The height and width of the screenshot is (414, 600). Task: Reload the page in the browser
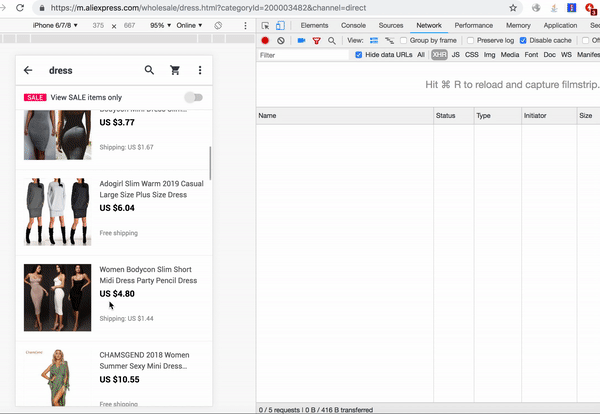[x=20, y=8]
